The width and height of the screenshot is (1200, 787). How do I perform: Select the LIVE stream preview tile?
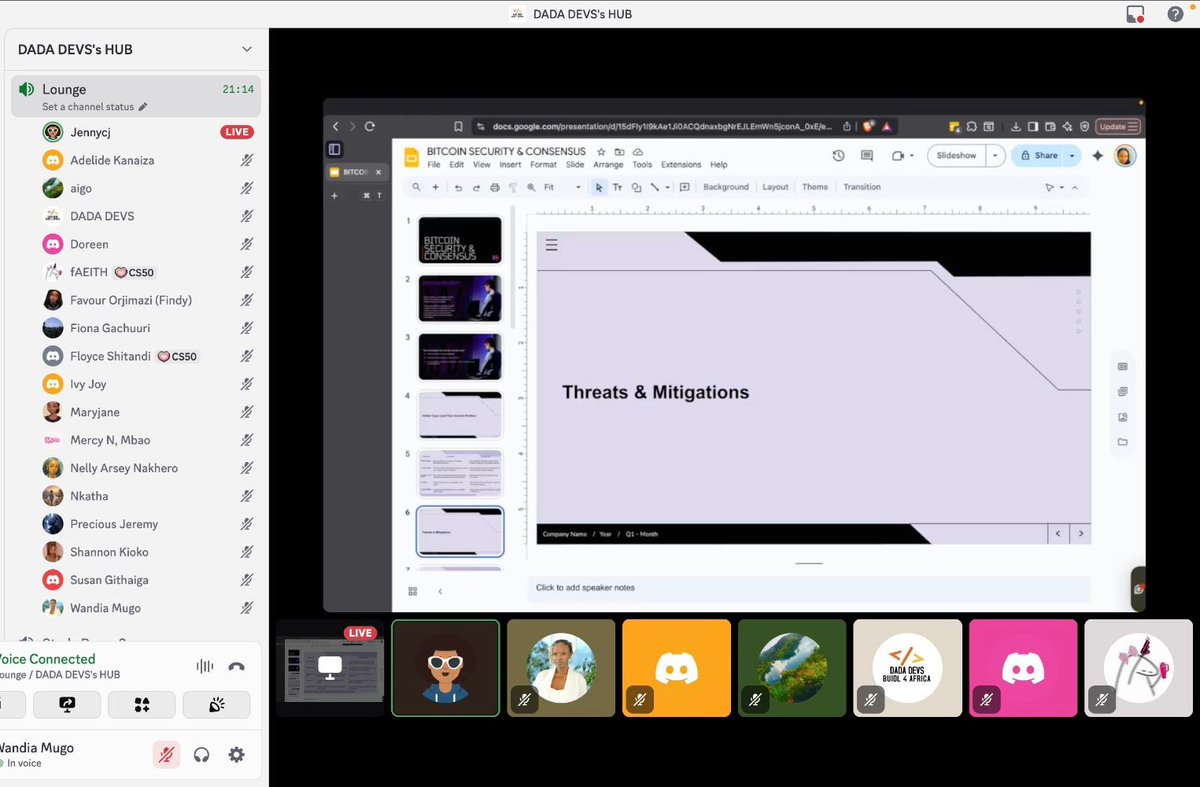pos(330,668)
